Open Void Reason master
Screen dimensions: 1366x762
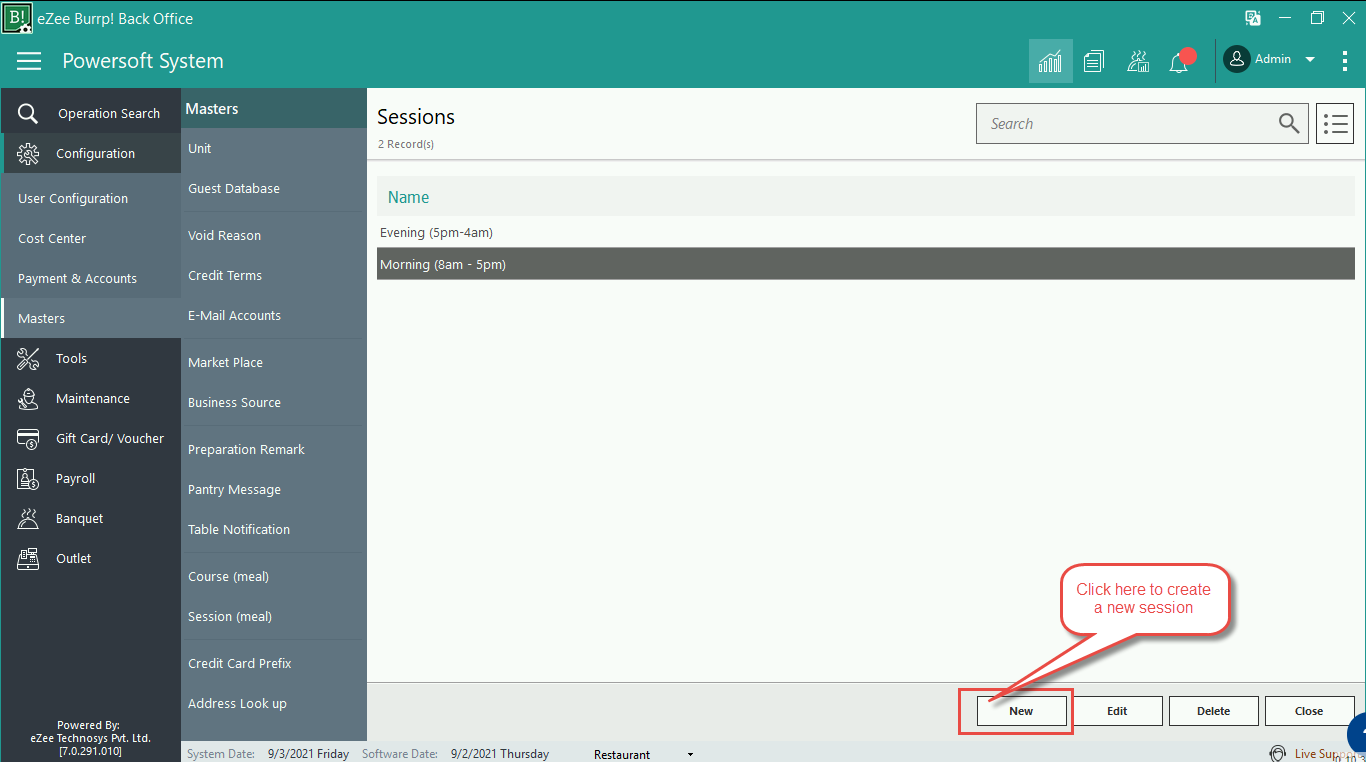[225, 236]
